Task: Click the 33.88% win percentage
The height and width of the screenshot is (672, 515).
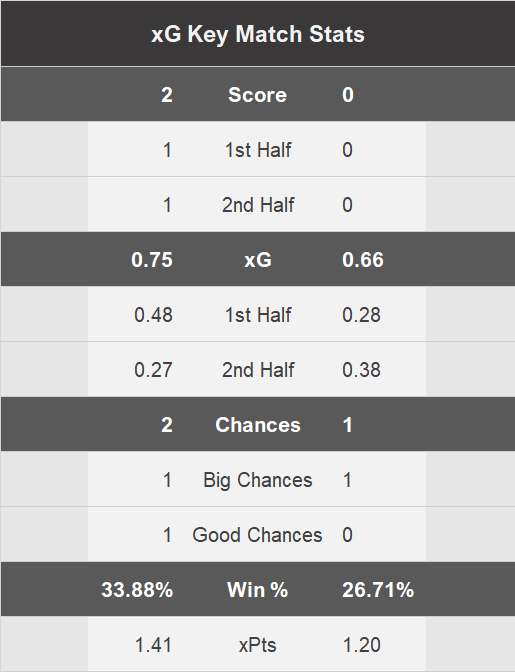Action: (x=137, y=590)
